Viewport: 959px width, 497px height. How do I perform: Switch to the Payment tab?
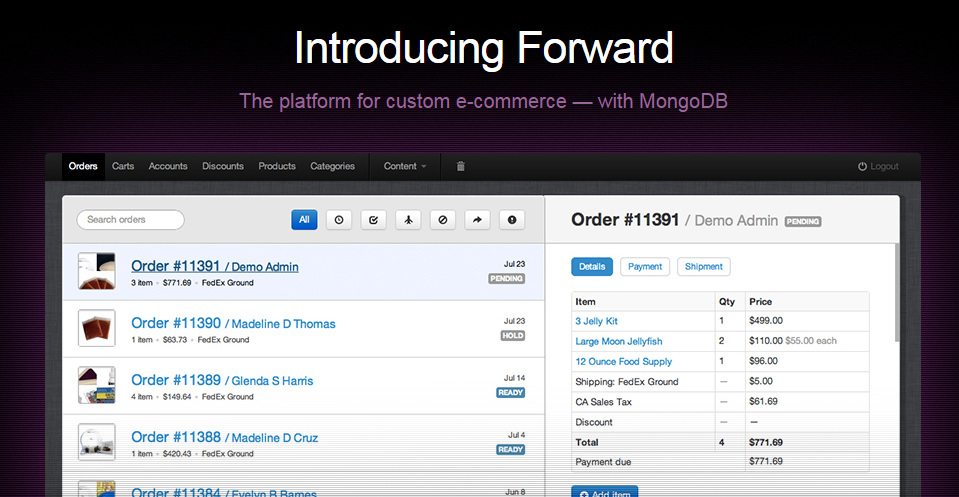[645, 267]
